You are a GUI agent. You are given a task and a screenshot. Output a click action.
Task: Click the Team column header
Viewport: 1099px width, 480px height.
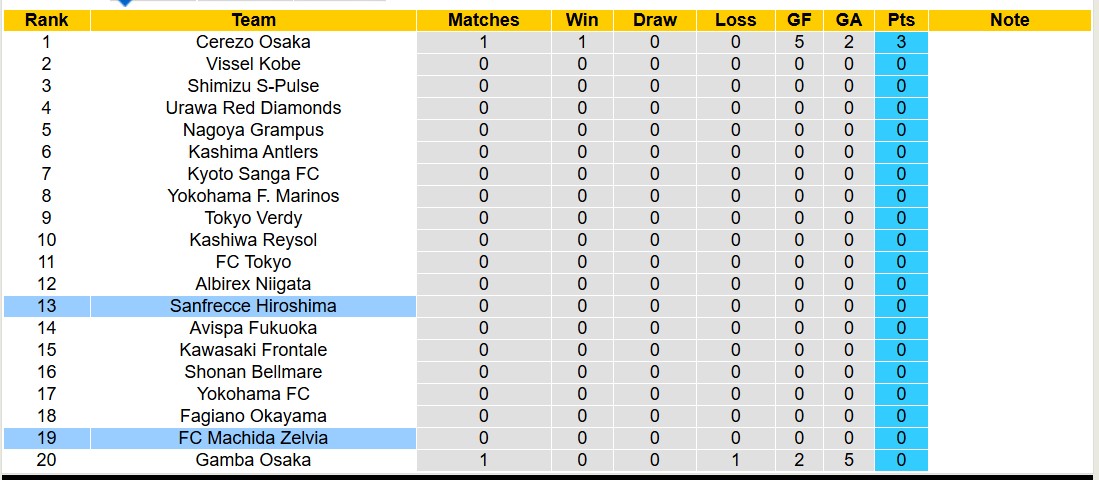click(253, 20)
